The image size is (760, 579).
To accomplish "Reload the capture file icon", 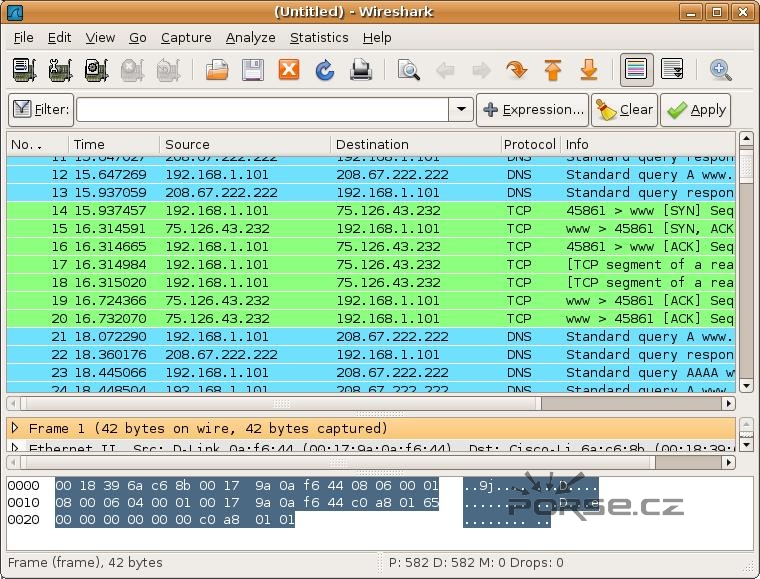I will (x=325, y=70).
